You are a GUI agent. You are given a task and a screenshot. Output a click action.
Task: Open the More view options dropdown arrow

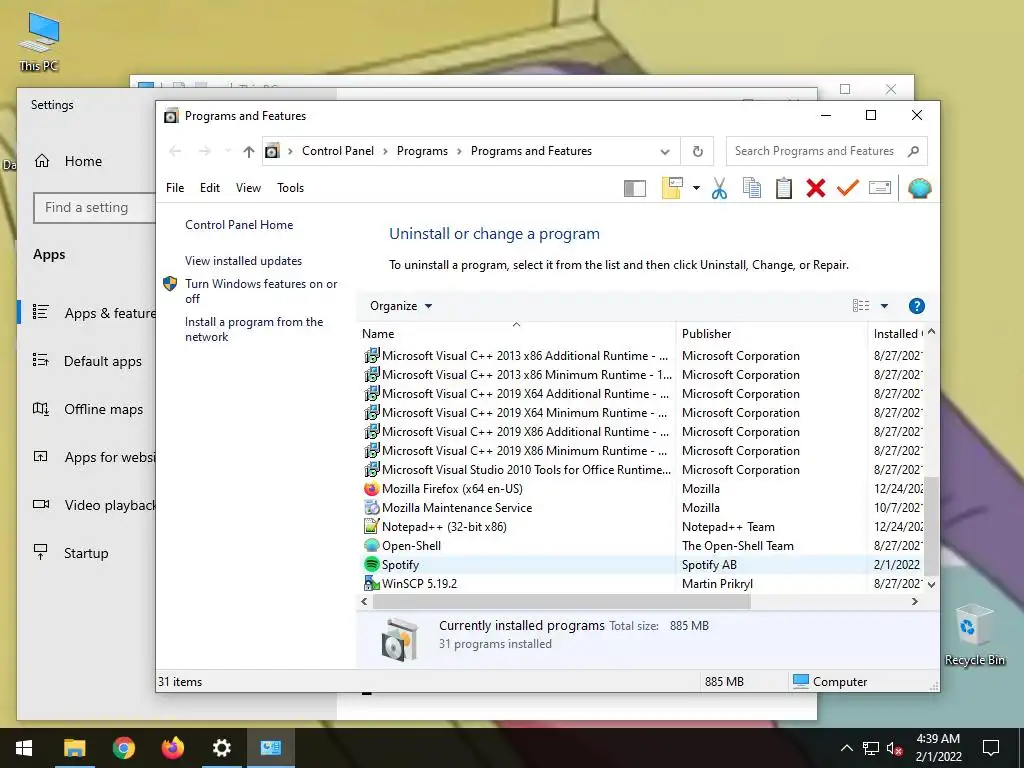point(884,306)
